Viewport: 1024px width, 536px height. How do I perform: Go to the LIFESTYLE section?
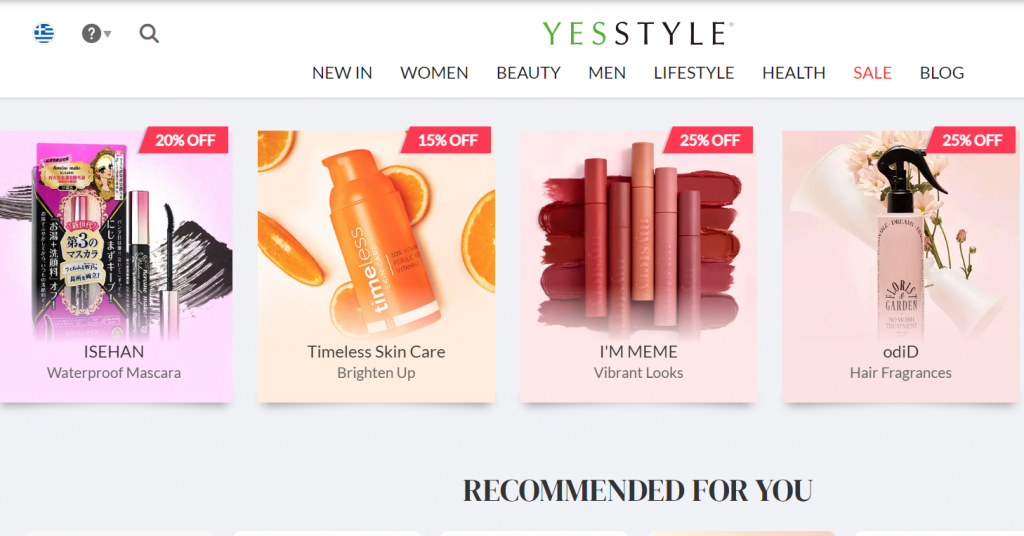[694, 72]
